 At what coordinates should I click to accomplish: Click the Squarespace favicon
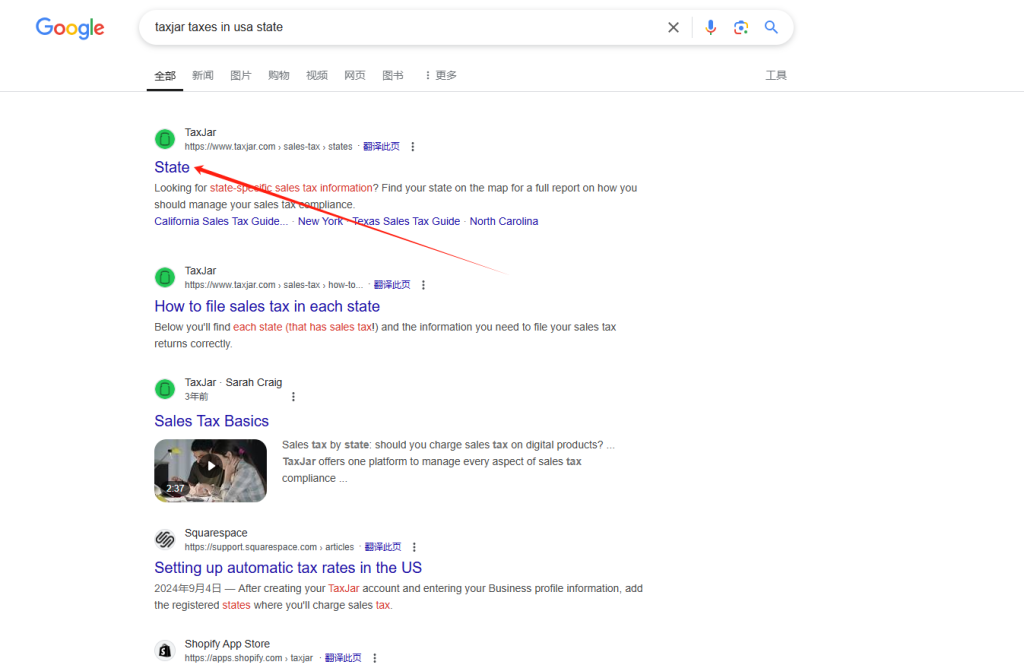pos(165,540)
